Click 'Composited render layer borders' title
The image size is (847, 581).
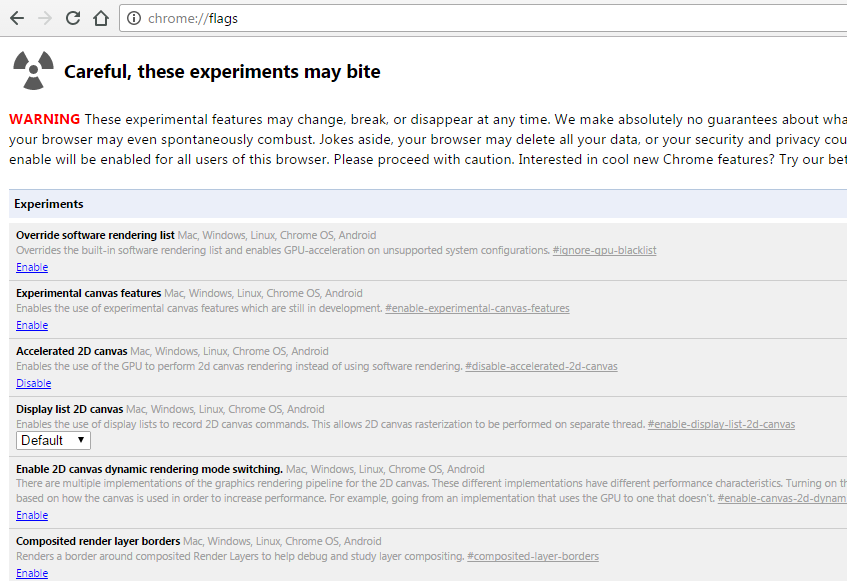point(98,541)
